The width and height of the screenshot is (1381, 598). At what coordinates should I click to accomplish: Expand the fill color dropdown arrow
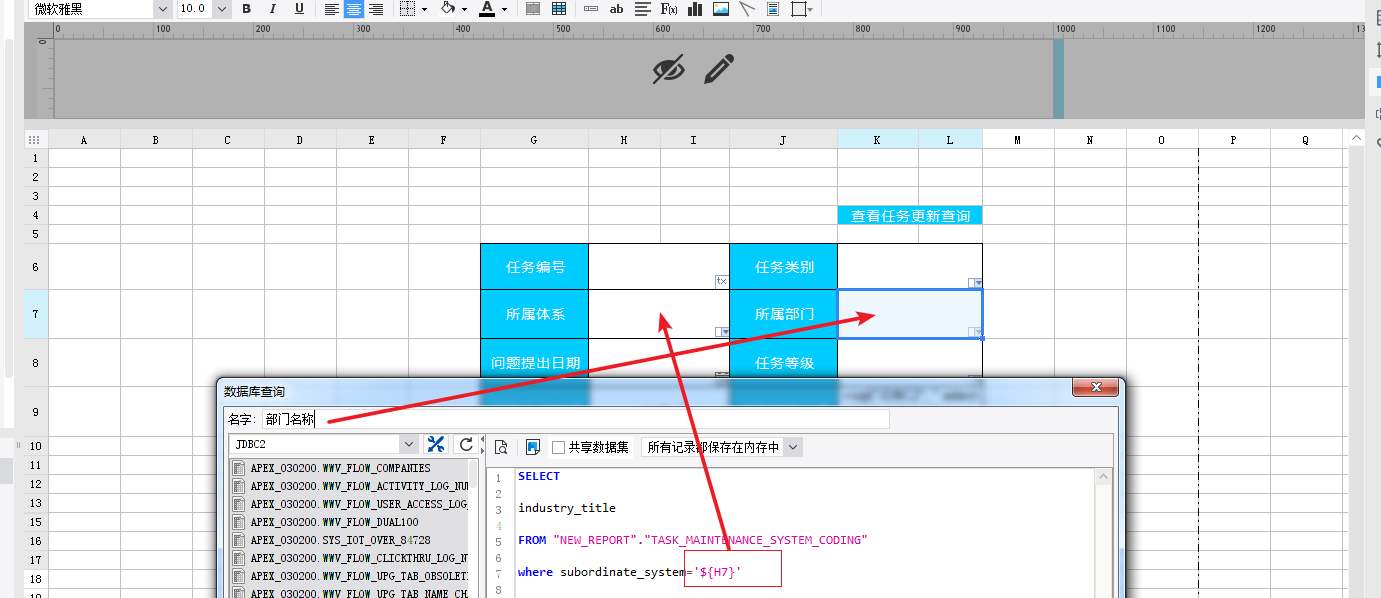pyautogui.click(x=464, y=9)
